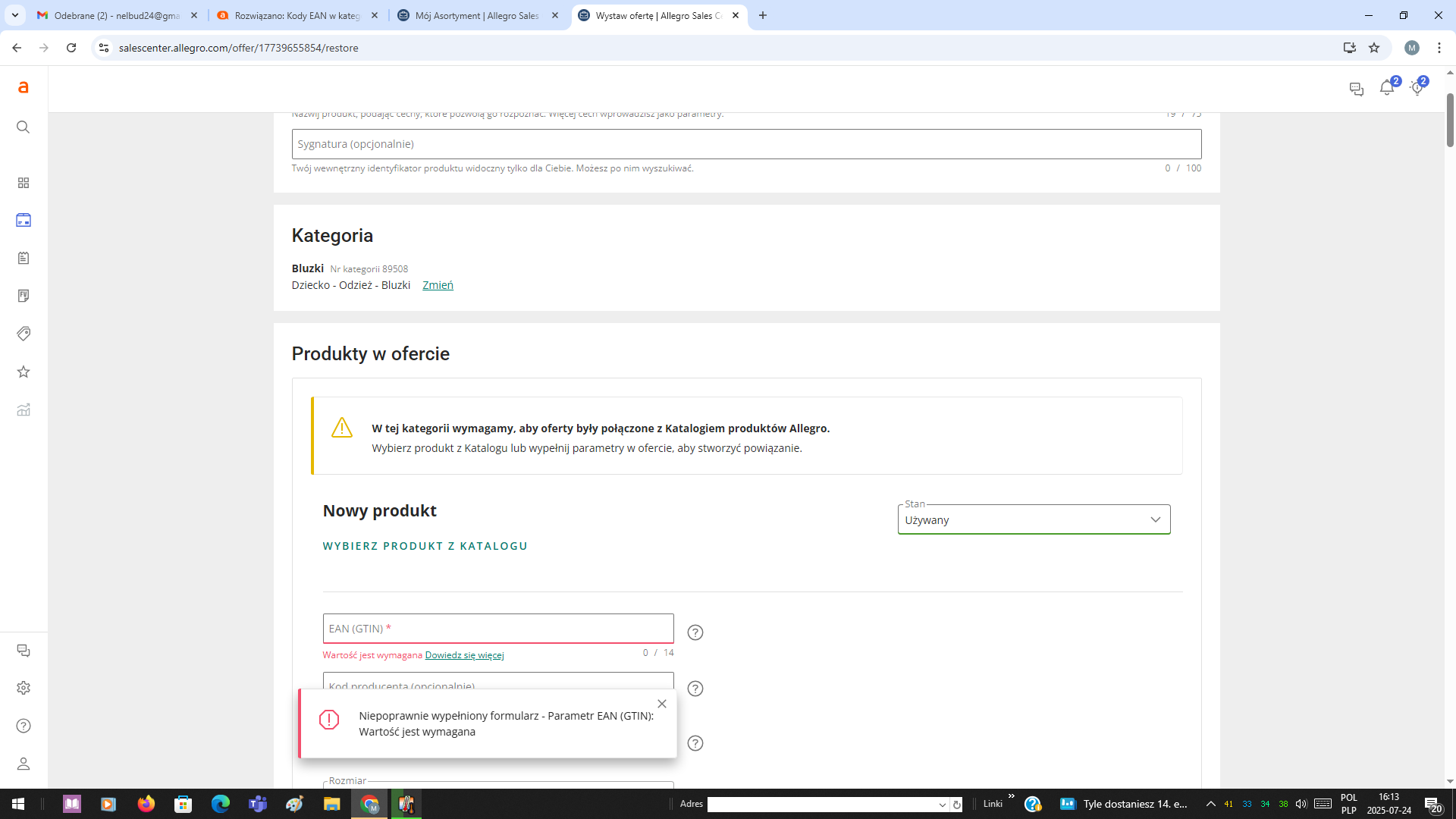The height and width of the screenshot is (819, 1456).
Task: Click help icon next to EAN (GTIN) field
Action: (x=695, y=632)
